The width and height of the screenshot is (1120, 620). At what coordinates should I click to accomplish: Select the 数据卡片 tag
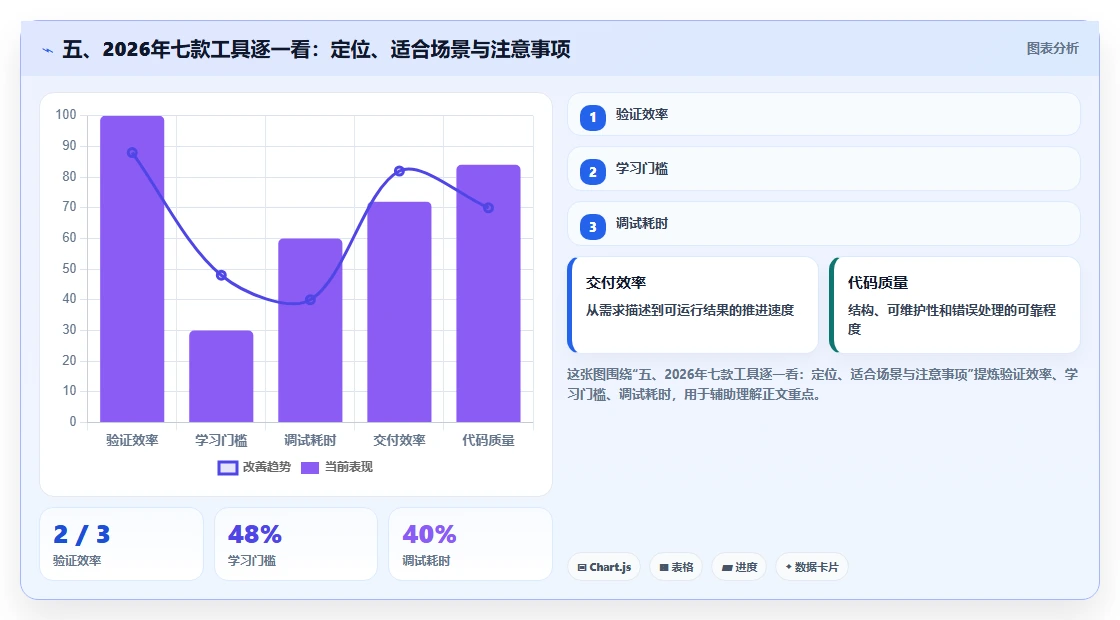811,567
